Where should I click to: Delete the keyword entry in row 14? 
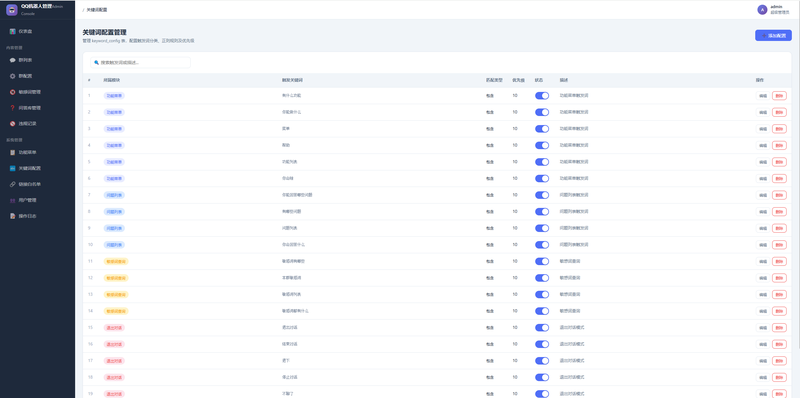779,311
